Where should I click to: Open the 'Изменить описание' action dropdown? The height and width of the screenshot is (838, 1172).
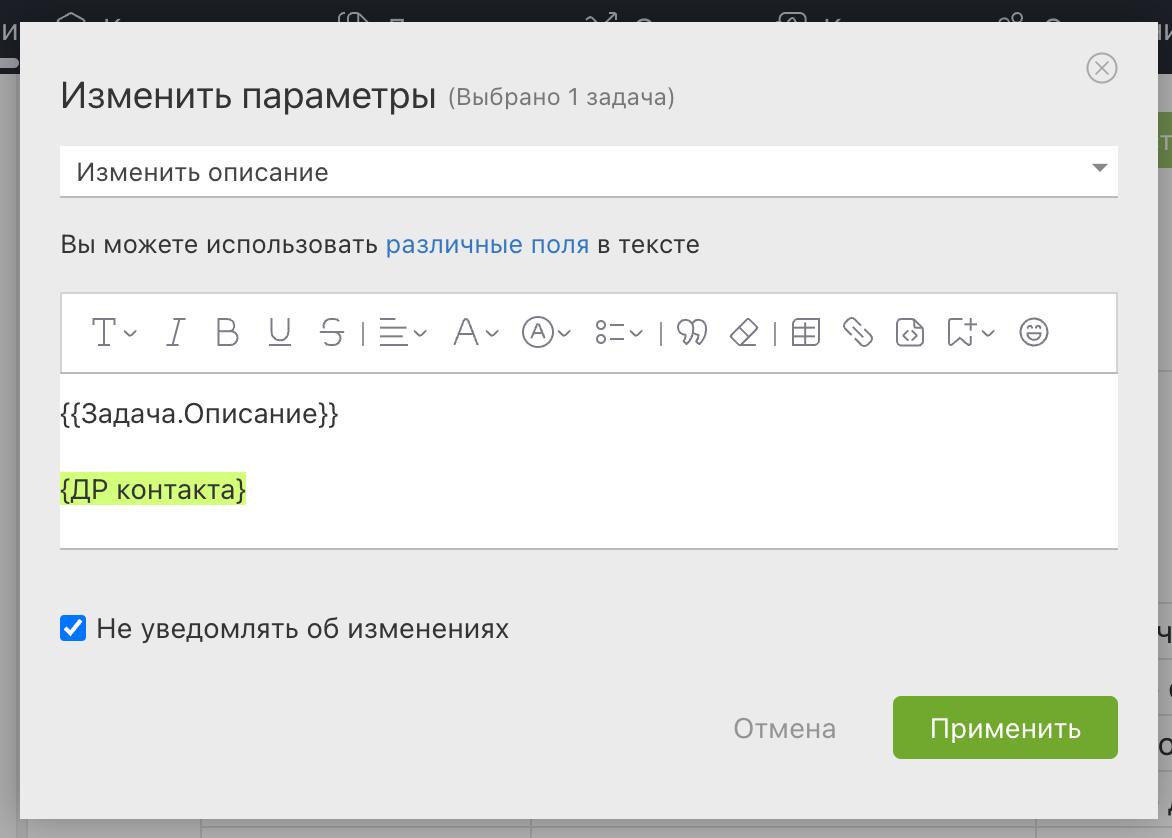click(588, 171)
